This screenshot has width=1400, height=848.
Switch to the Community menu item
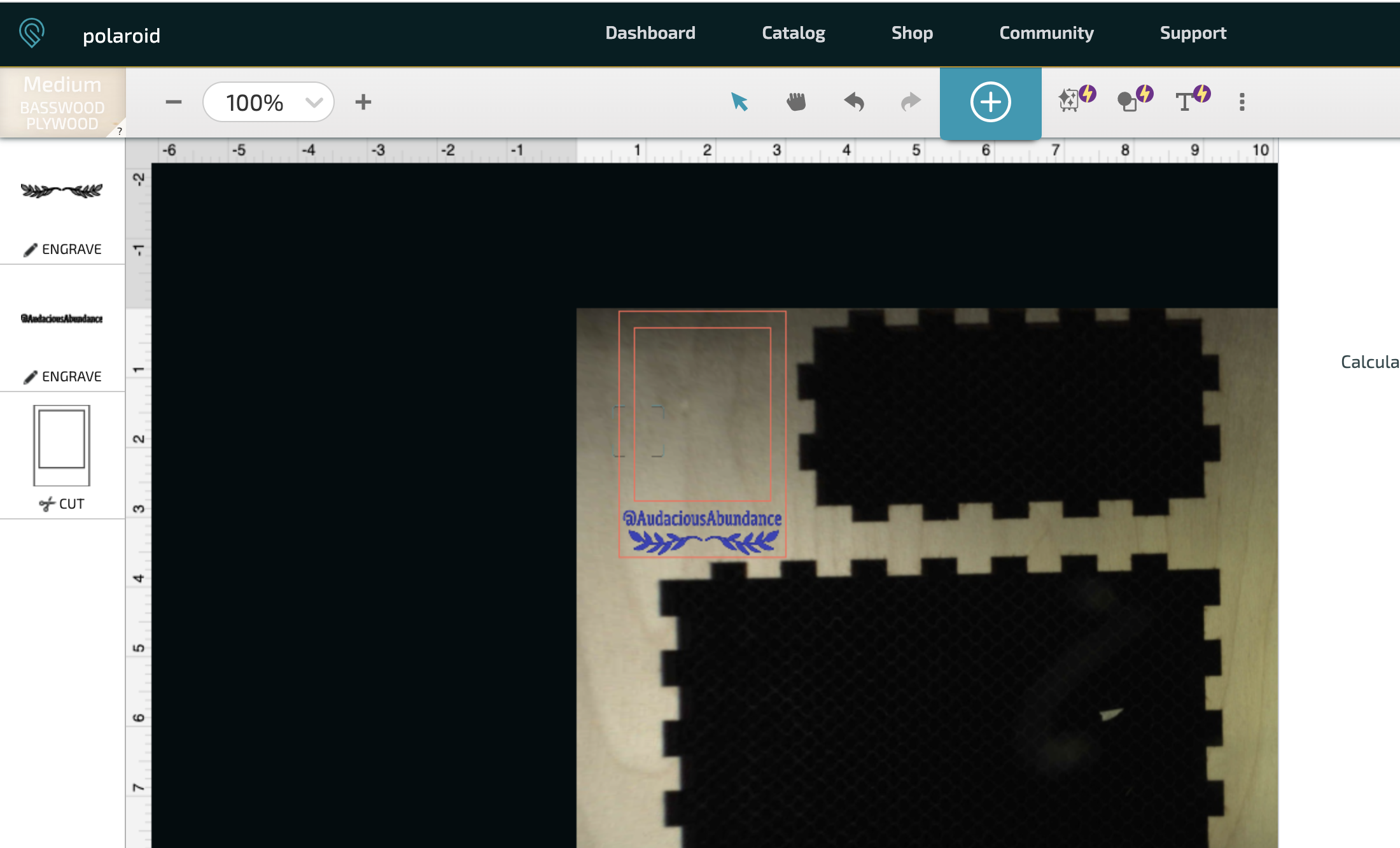point(1046,32)
